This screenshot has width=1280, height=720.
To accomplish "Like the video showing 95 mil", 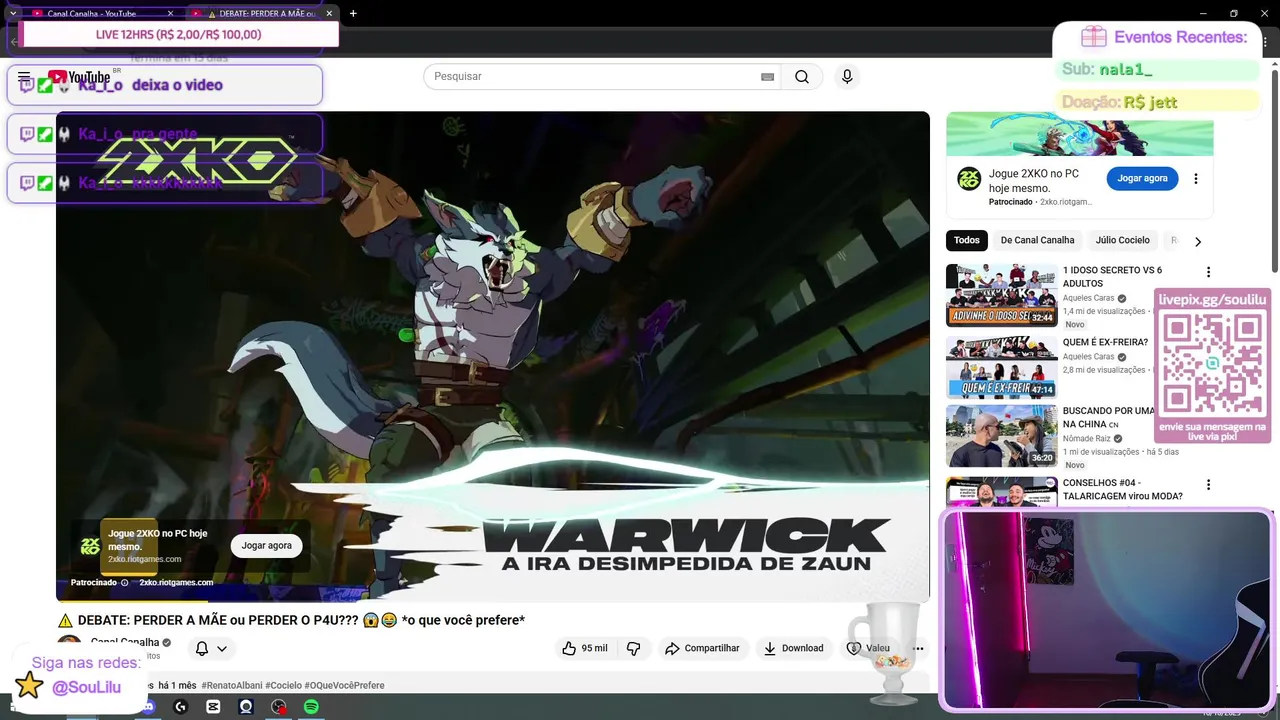I will coord(585,648).
